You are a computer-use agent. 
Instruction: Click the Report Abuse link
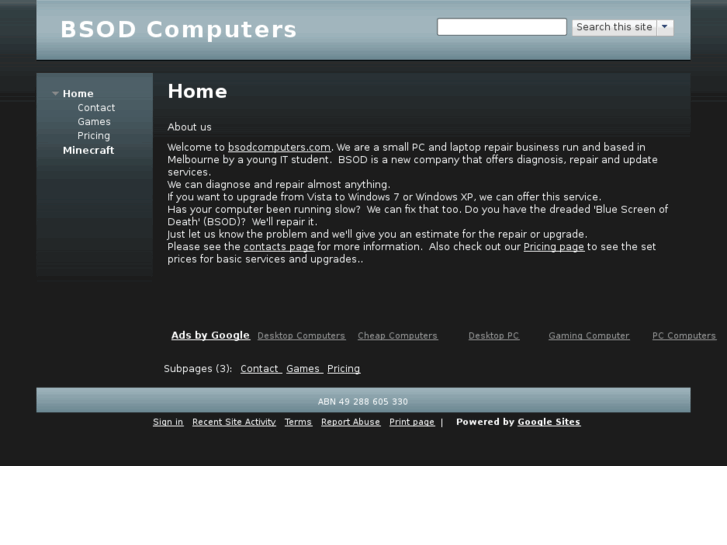351,422
